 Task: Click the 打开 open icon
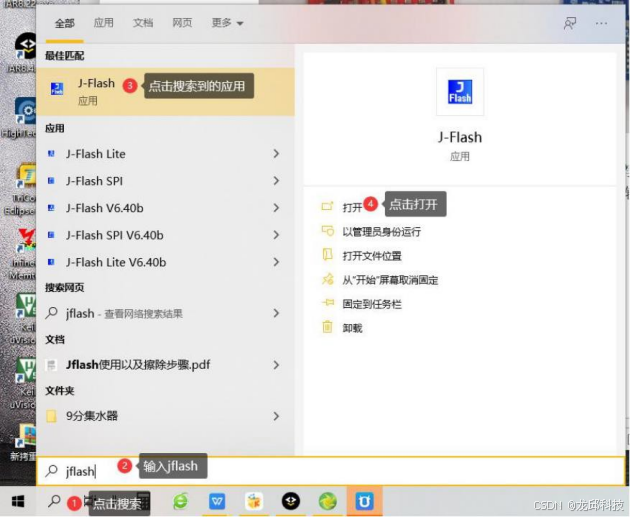pyautogui.click(x=327, y=206)
